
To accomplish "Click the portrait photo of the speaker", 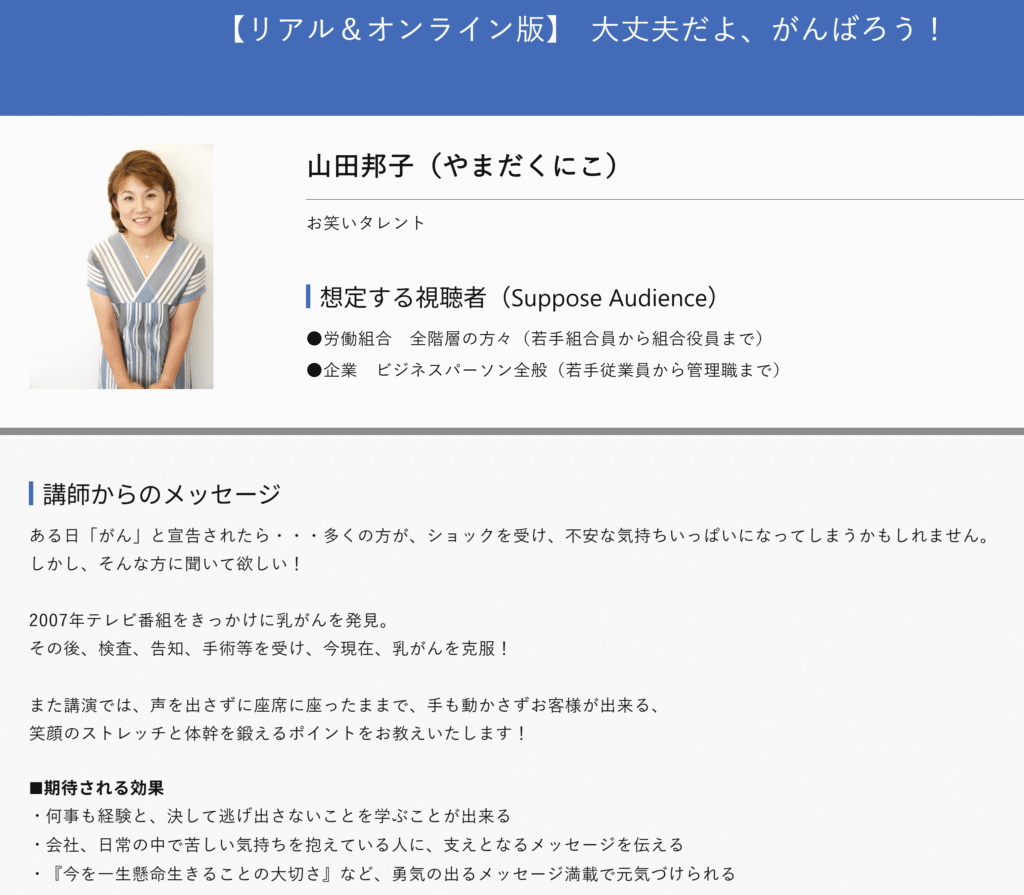I will 121,266.
